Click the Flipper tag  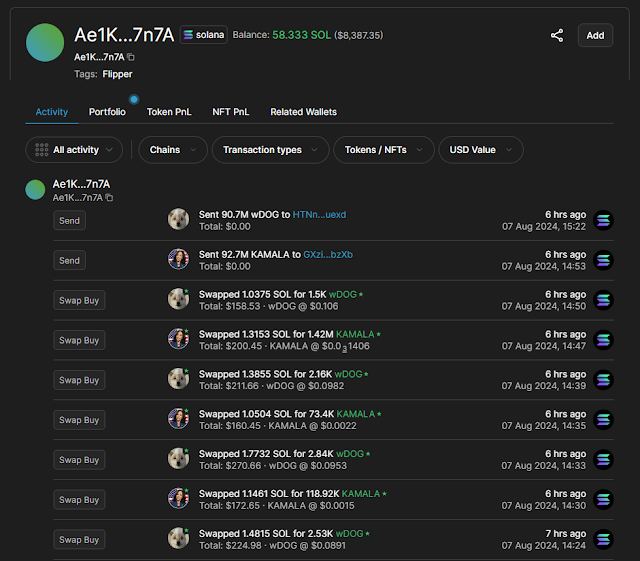point(117,74)
